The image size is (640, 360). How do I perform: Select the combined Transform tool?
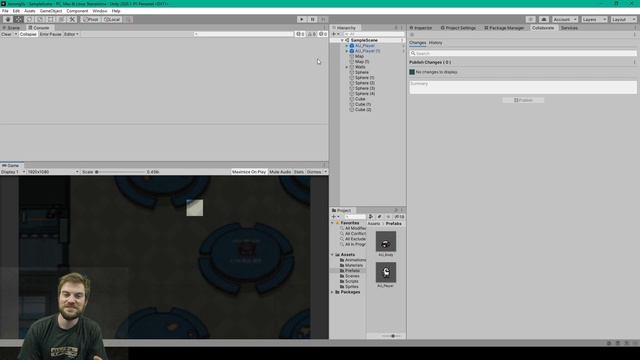pos(61,19)
